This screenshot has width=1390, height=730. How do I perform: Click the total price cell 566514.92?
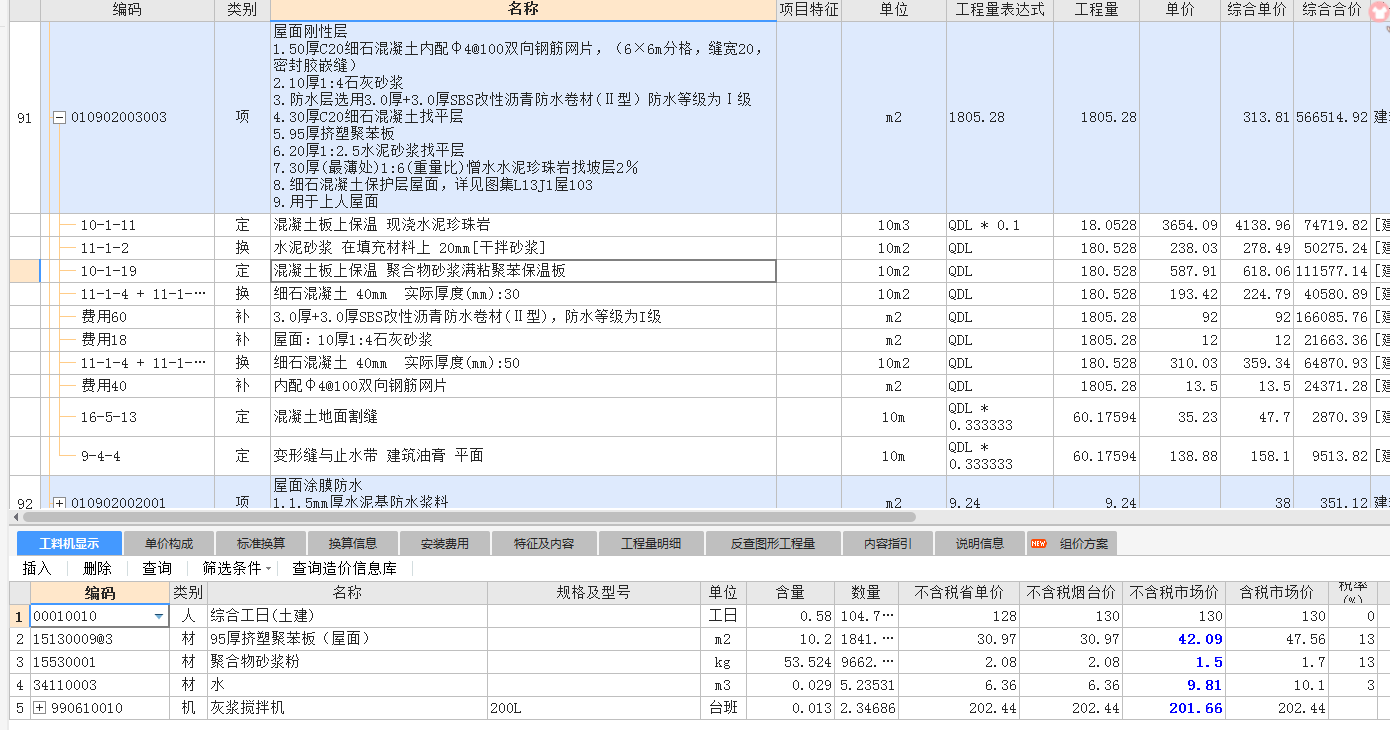tap(1331, 117)
